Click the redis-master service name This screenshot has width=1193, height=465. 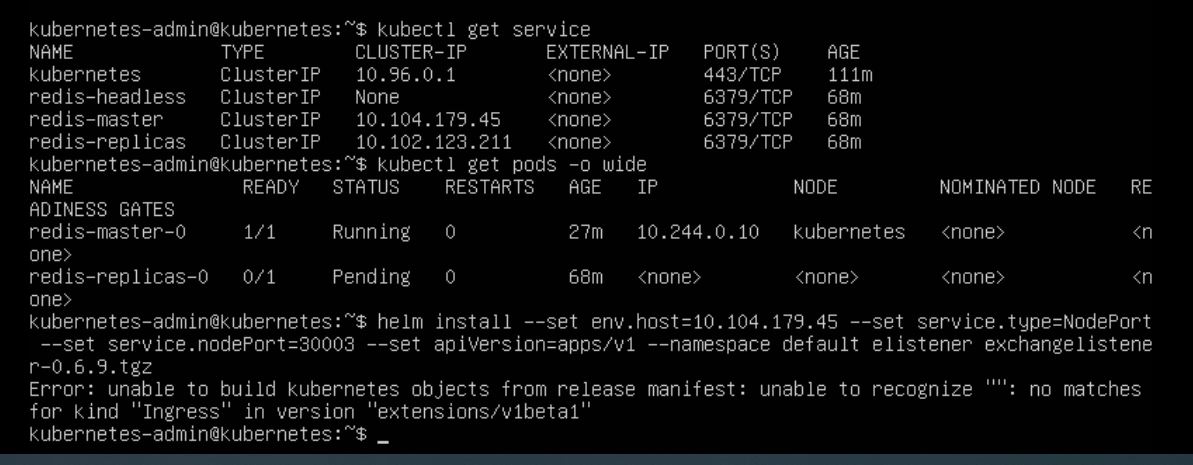point(96,119)
